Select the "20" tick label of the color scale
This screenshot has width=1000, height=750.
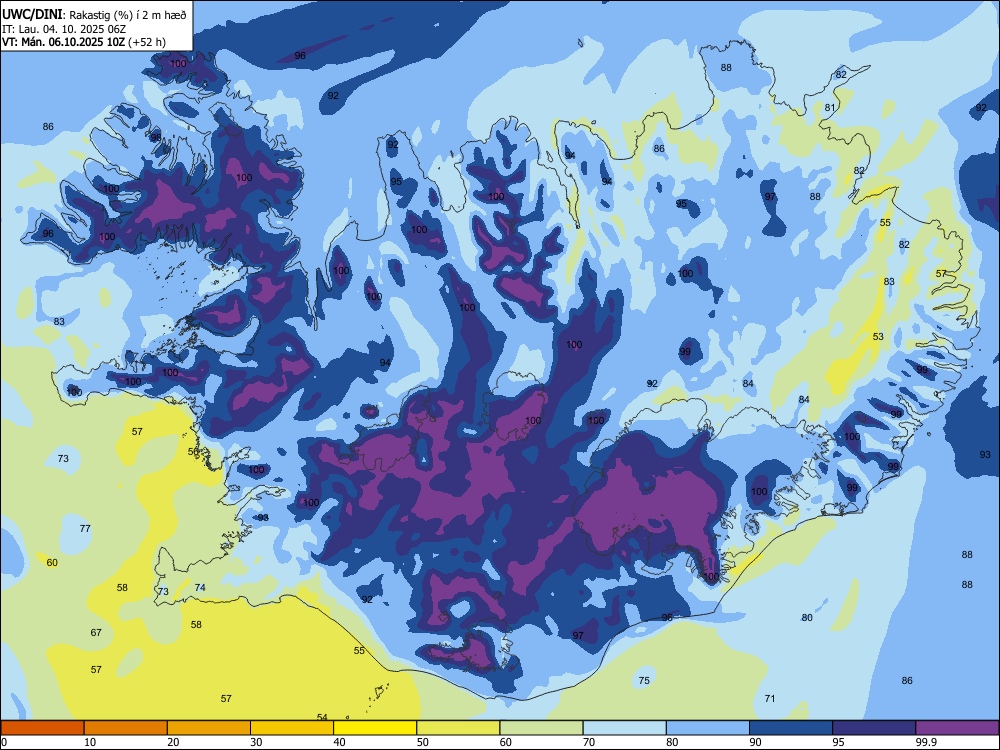[173, 742]
